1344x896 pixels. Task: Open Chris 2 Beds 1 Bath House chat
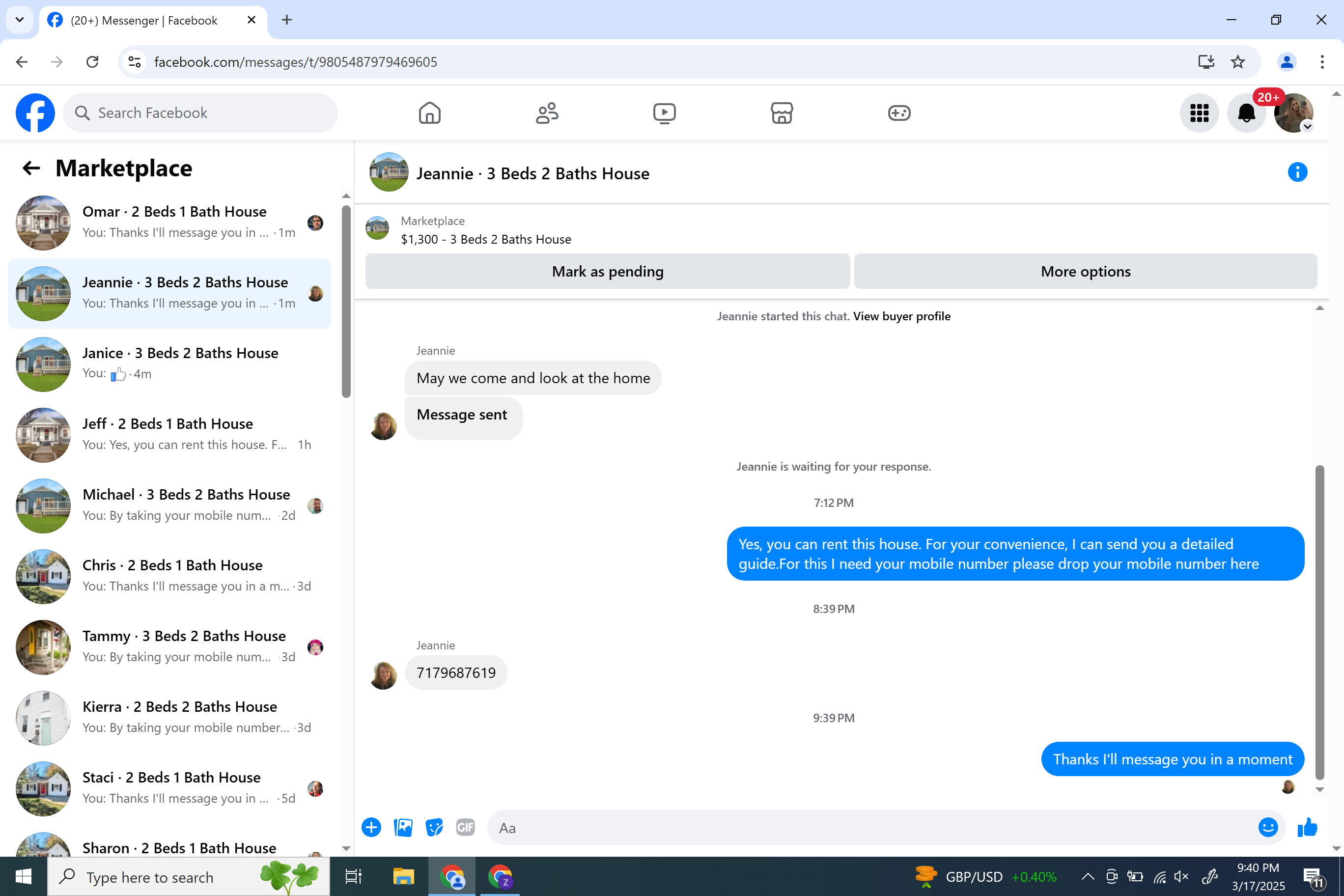169,576
